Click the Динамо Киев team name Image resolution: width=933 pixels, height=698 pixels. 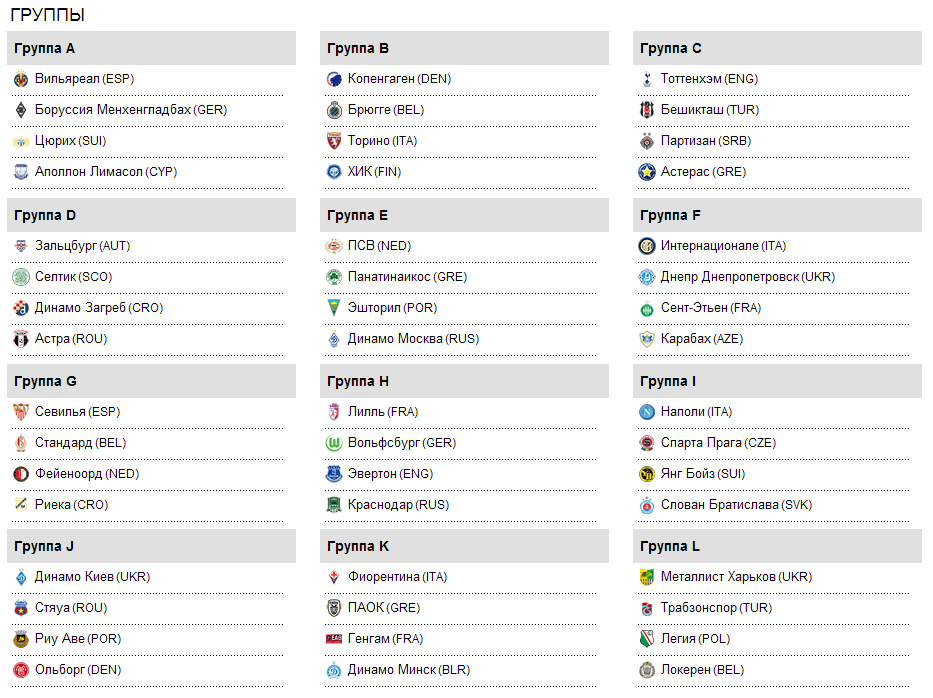tap(92, 577)
